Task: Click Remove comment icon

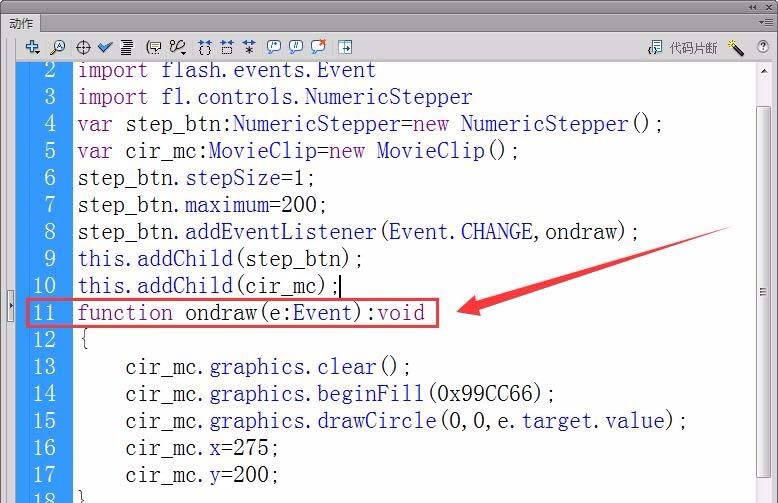Action: pyautogui.click(x=318, y=46)
